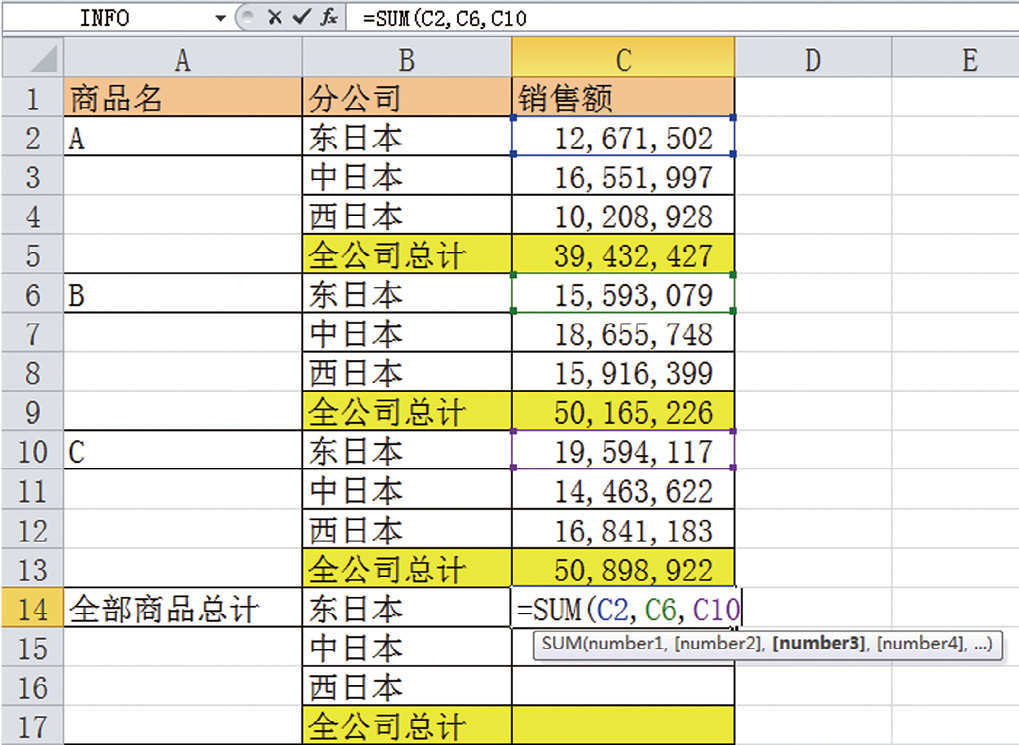
Task: Confirm the formula with the Enter checkmark
Action: pos(301,18)
